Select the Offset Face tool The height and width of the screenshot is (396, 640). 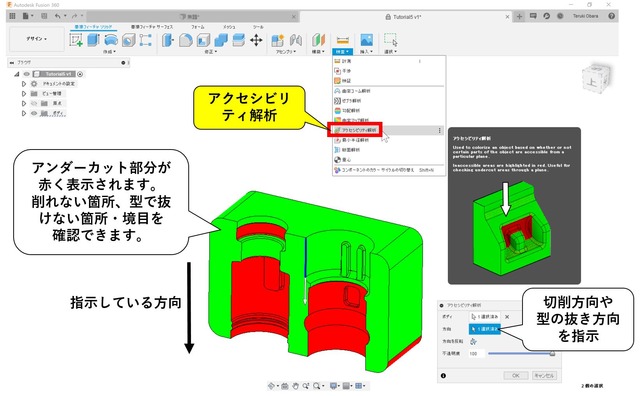click(x=238, y=40)
